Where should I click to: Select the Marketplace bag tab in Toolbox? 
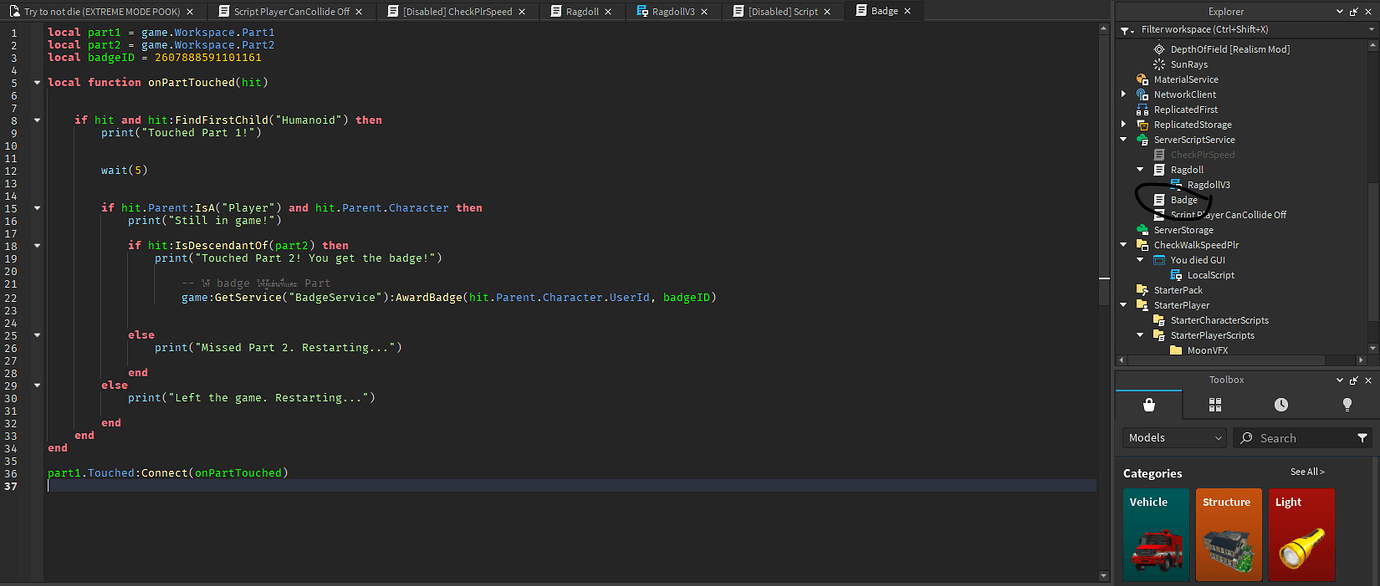point(1148,404)
